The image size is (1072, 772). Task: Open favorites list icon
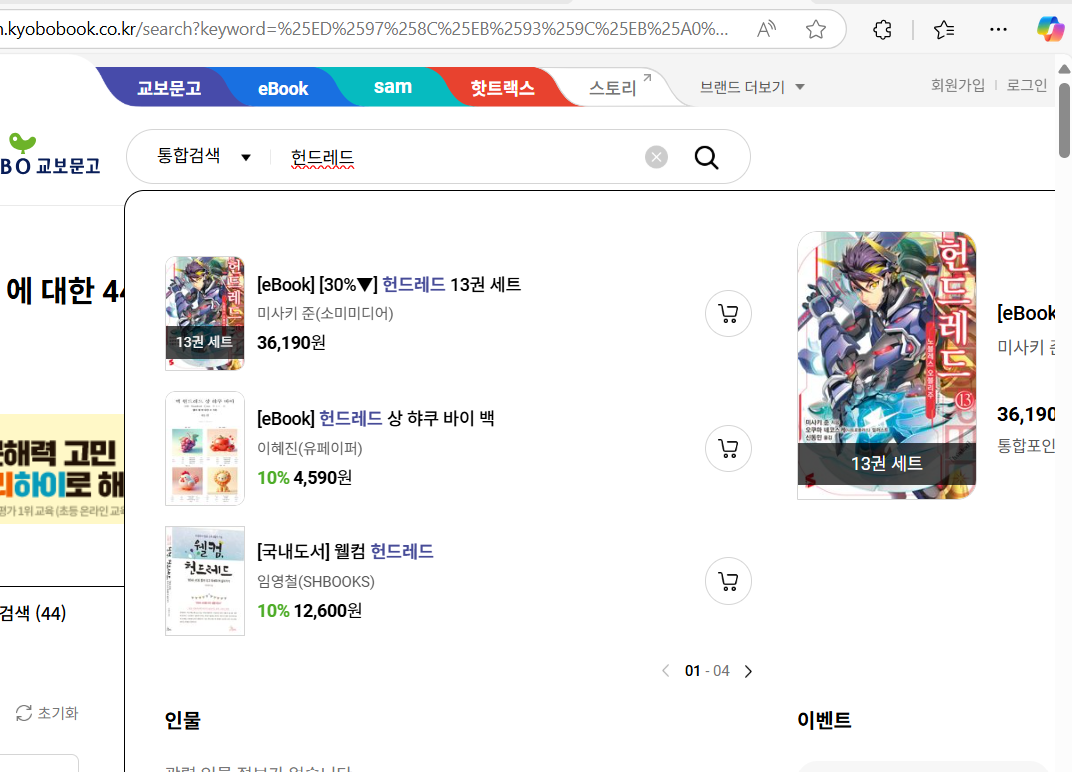click(x=944, y=29)
